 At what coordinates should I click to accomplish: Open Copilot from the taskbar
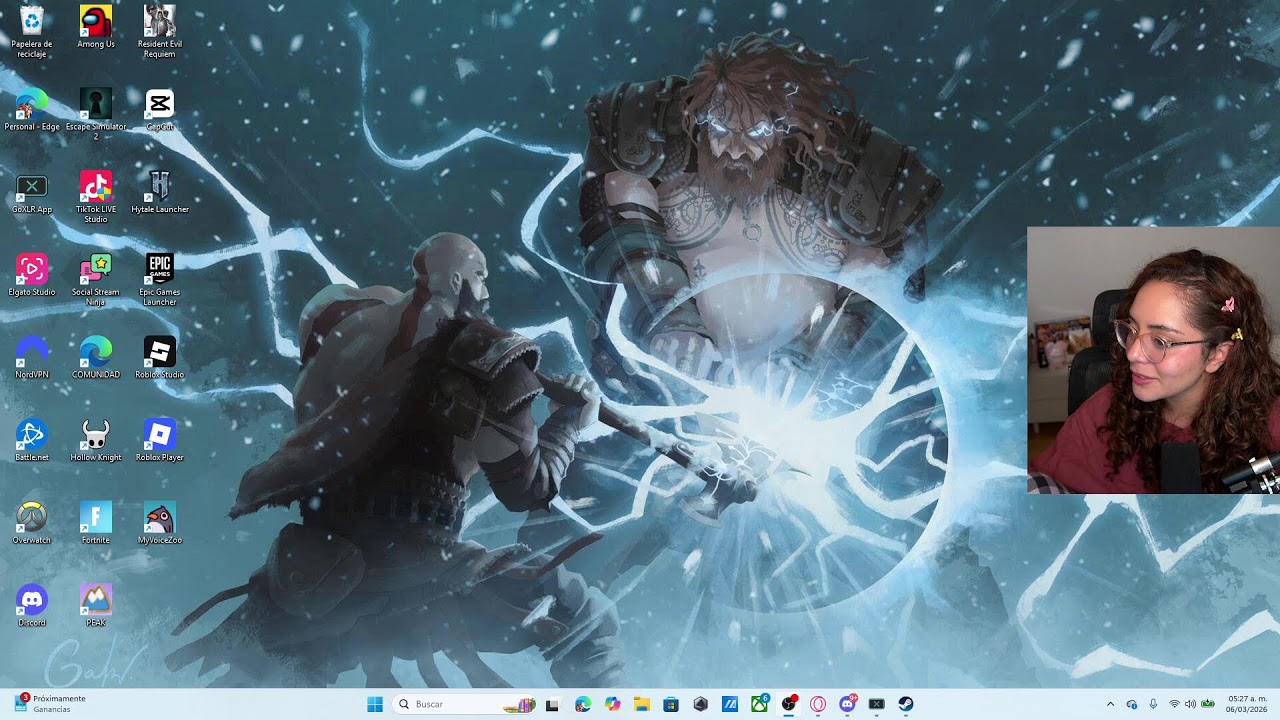[x=613, y=704]
